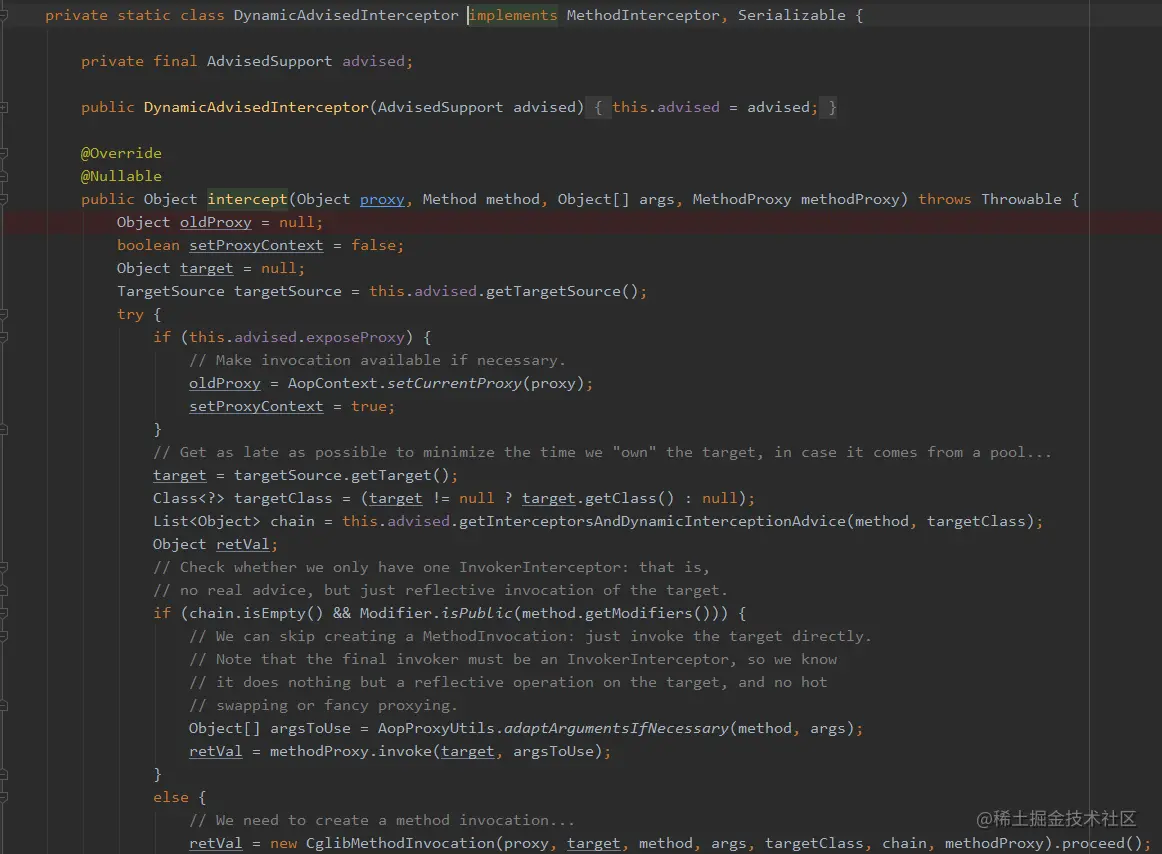This screenshot has height=854, width=1162.
Task: Click the 'Make invocation available if necessary' comment
Action: [x=377, y=360]
